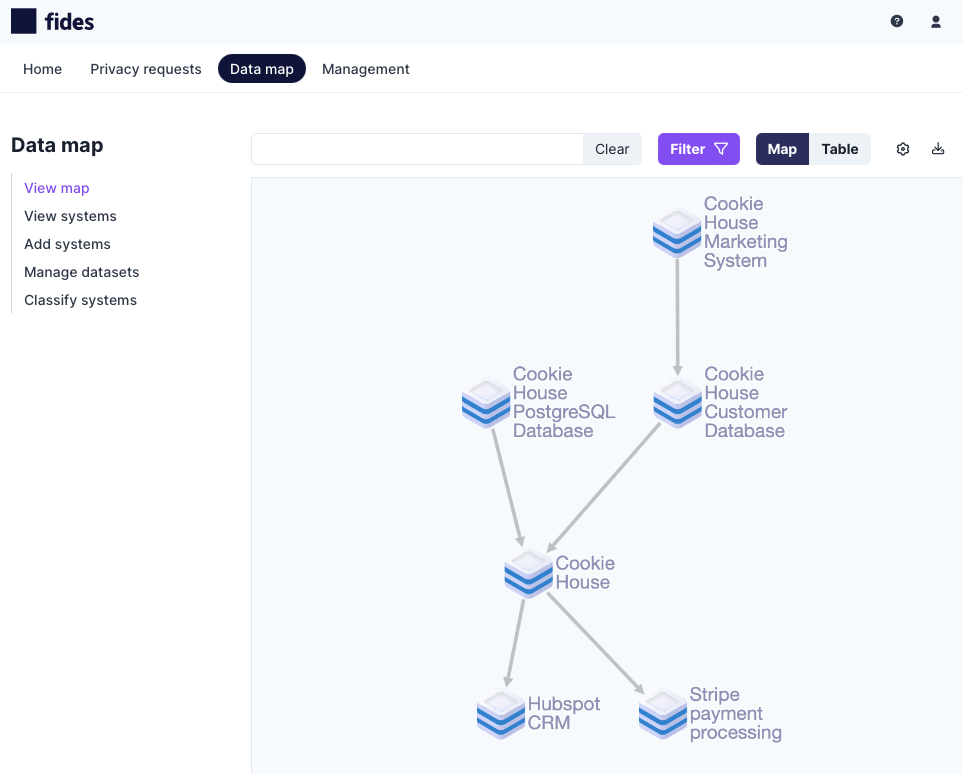Switch to Map view
The height and width of the screenshot is (774, 963).
click(x=782, y=149)
